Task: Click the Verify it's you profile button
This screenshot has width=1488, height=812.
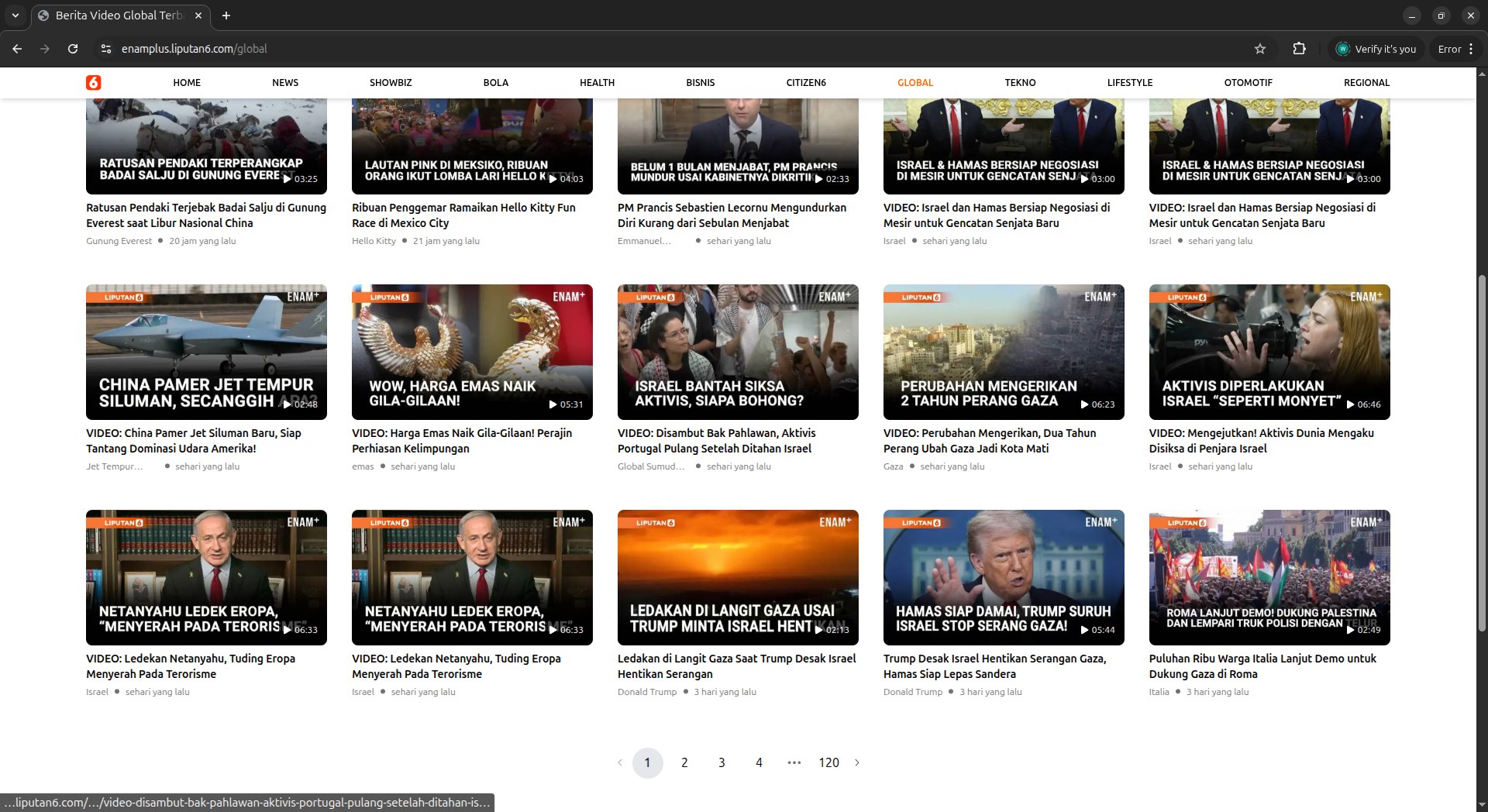Action: 1376,49
